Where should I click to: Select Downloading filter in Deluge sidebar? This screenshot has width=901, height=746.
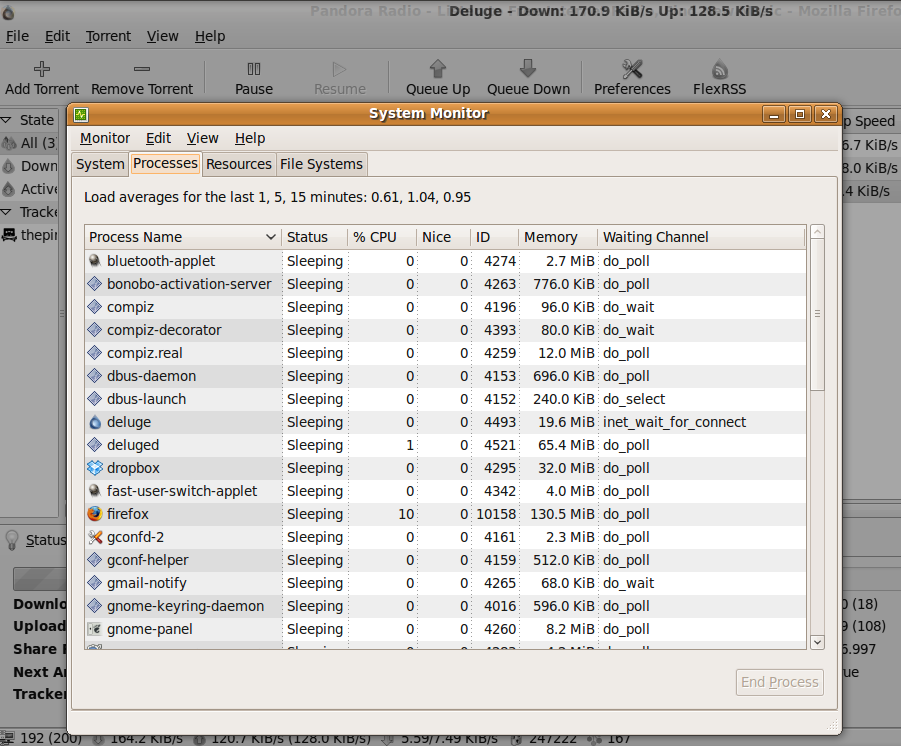pyautogui.click(x=30, y=166)
